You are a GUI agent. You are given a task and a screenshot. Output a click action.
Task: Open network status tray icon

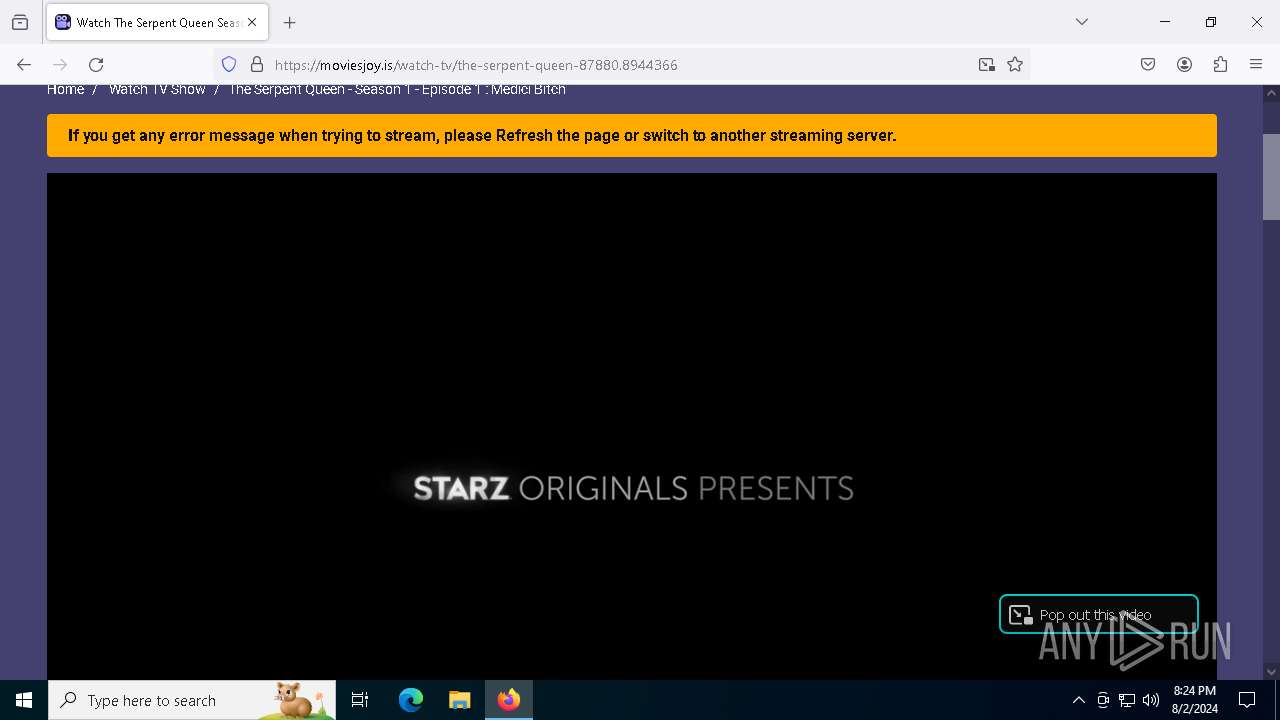tap(1127, 700)
